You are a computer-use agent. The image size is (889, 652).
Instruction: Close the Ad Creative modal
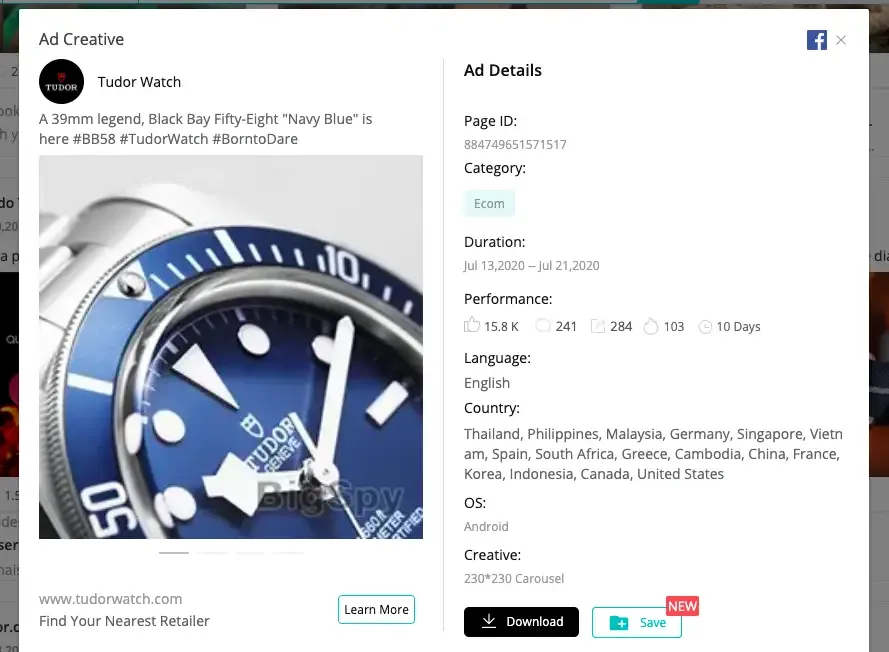[x=841, y=40]
